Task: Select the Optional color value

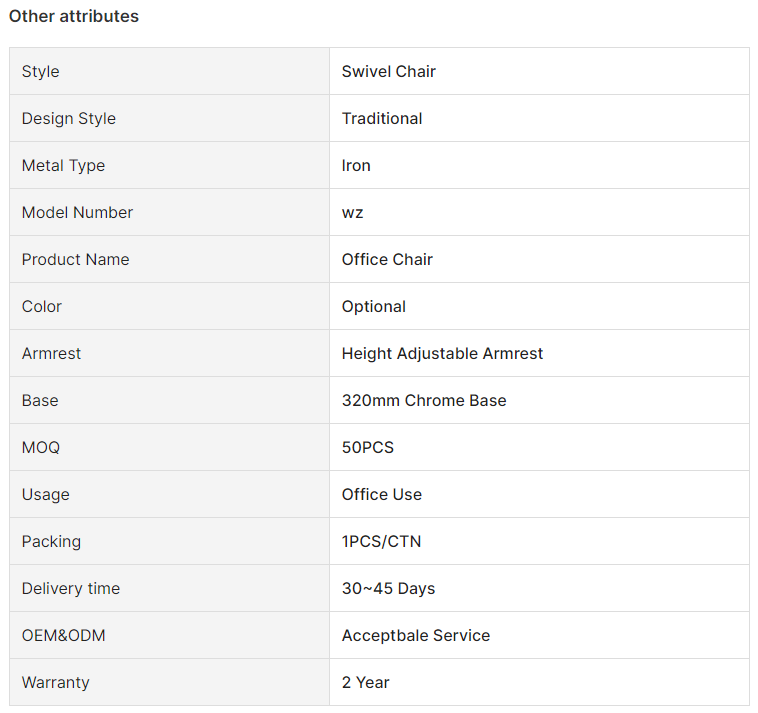Action: 374,306
